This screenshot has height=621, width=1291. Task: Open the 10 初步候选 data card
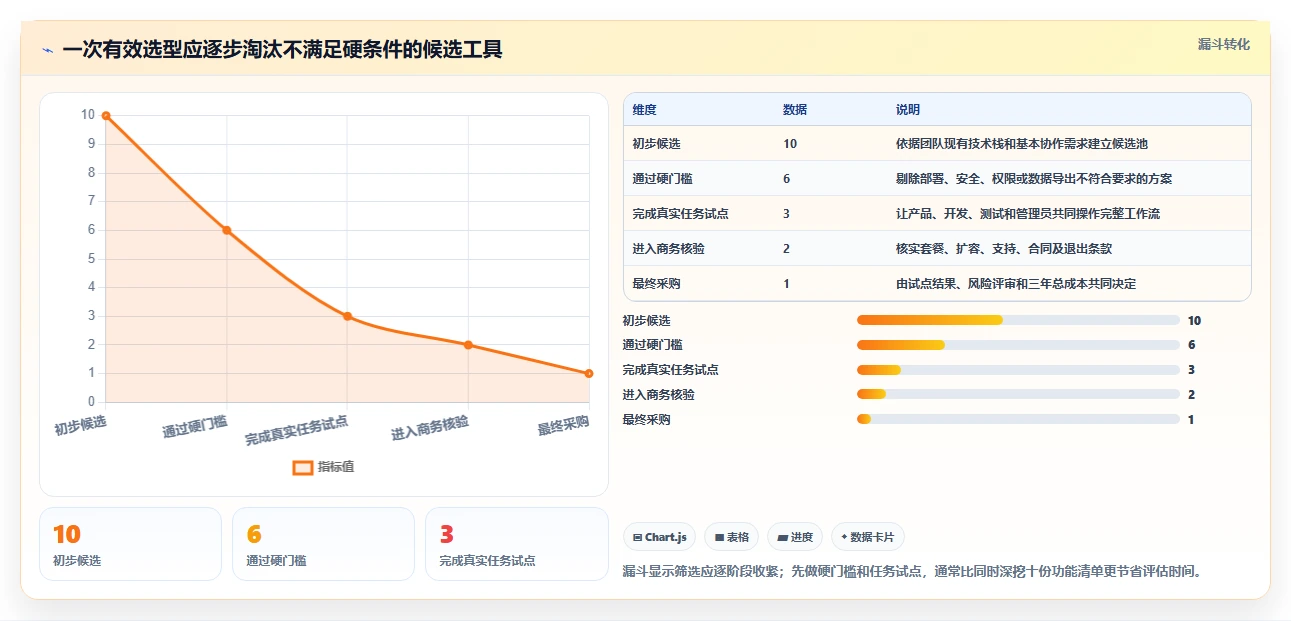(x=130, y=544)
